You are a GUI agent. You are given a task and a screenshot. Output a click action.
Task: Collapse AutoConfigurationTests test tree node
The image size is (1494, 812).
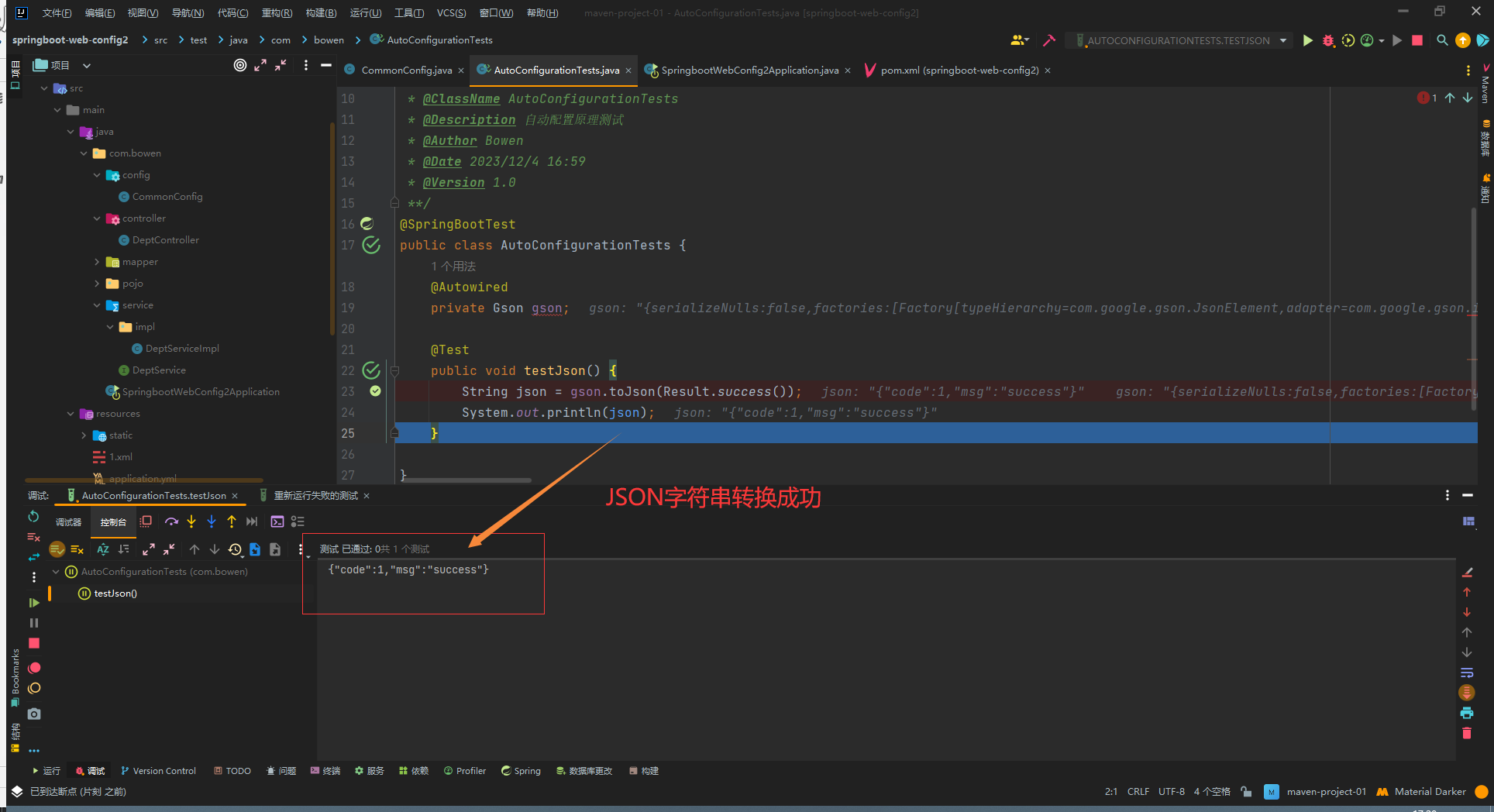pos(56,572)
